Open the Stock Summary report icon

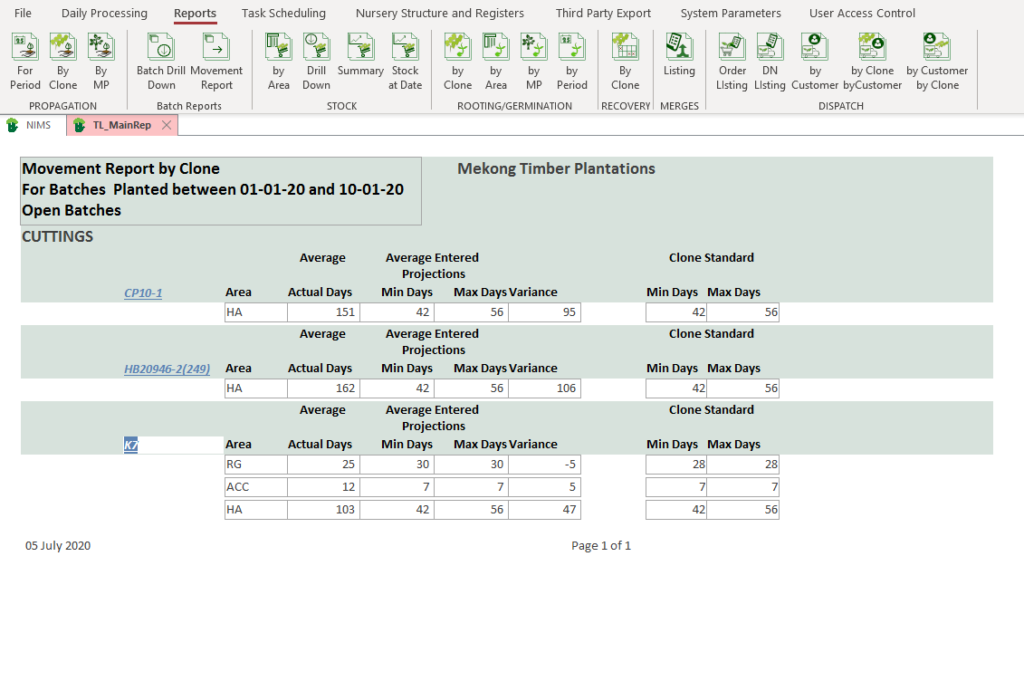tap(360, 48)
